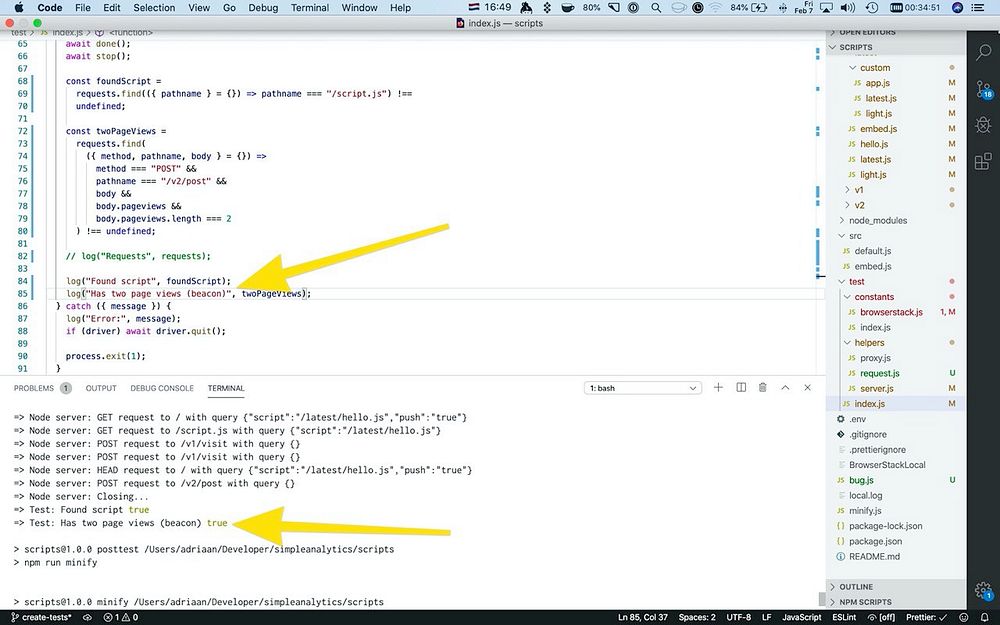Click the volume icon in menu bar

[848, 8]
